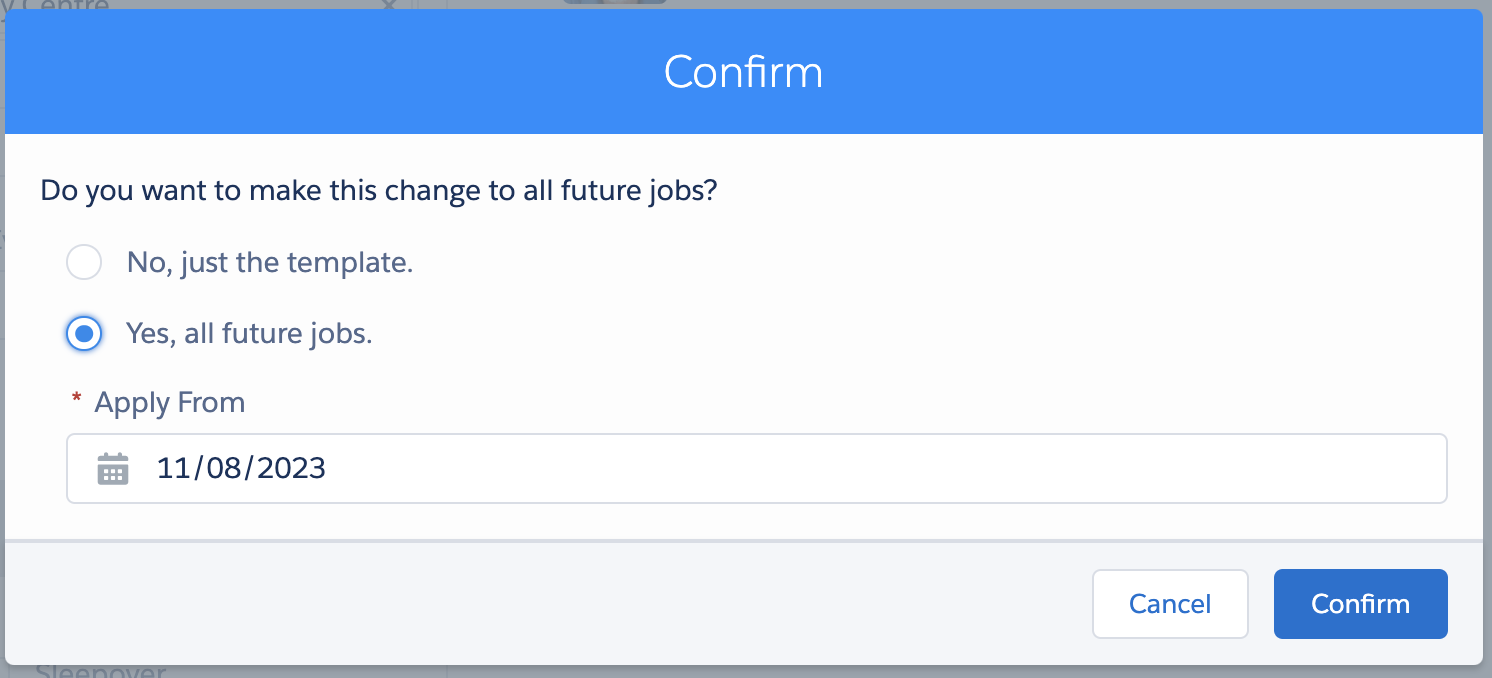This screenshot has width=1492, height=678.
Task: Click the dimmed Sleepover item behind dialog
Action: [100, 671]
